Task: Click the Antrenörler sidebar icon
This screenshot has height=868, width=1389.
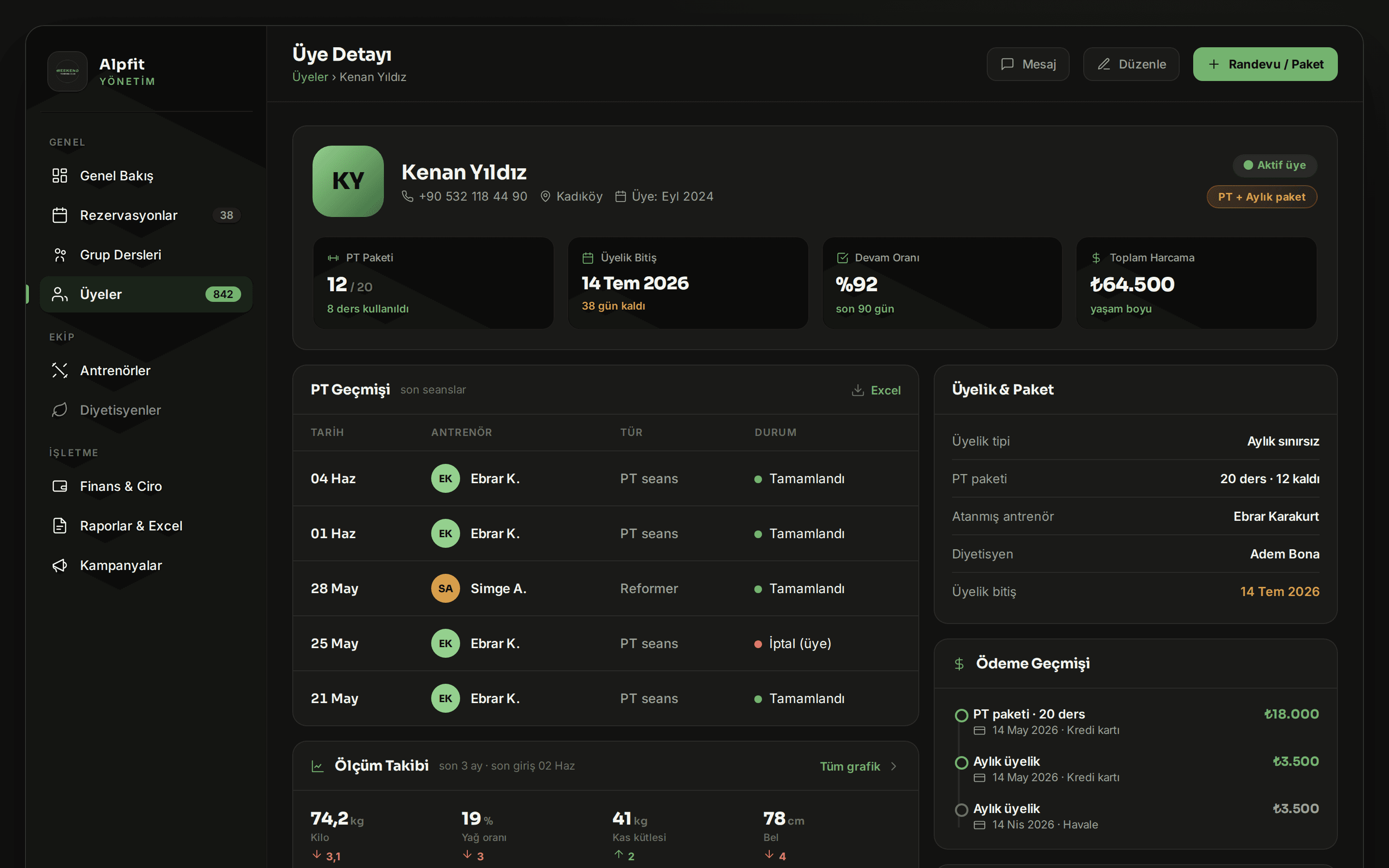Action: (x=60, y=370)
